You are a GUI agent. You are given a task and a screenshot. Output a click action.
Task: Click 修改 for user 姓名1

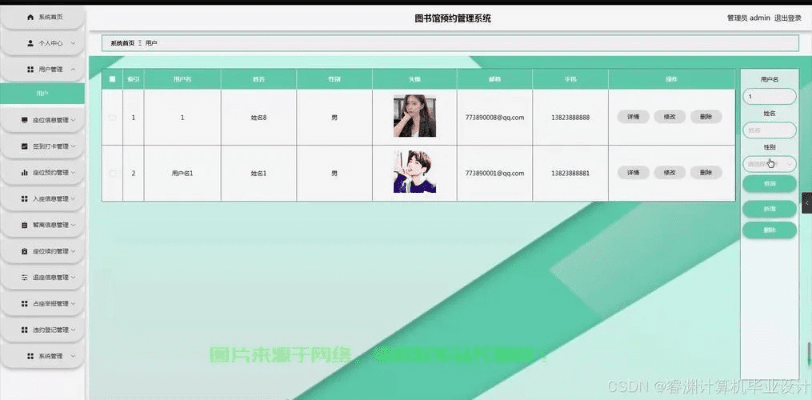670,173
